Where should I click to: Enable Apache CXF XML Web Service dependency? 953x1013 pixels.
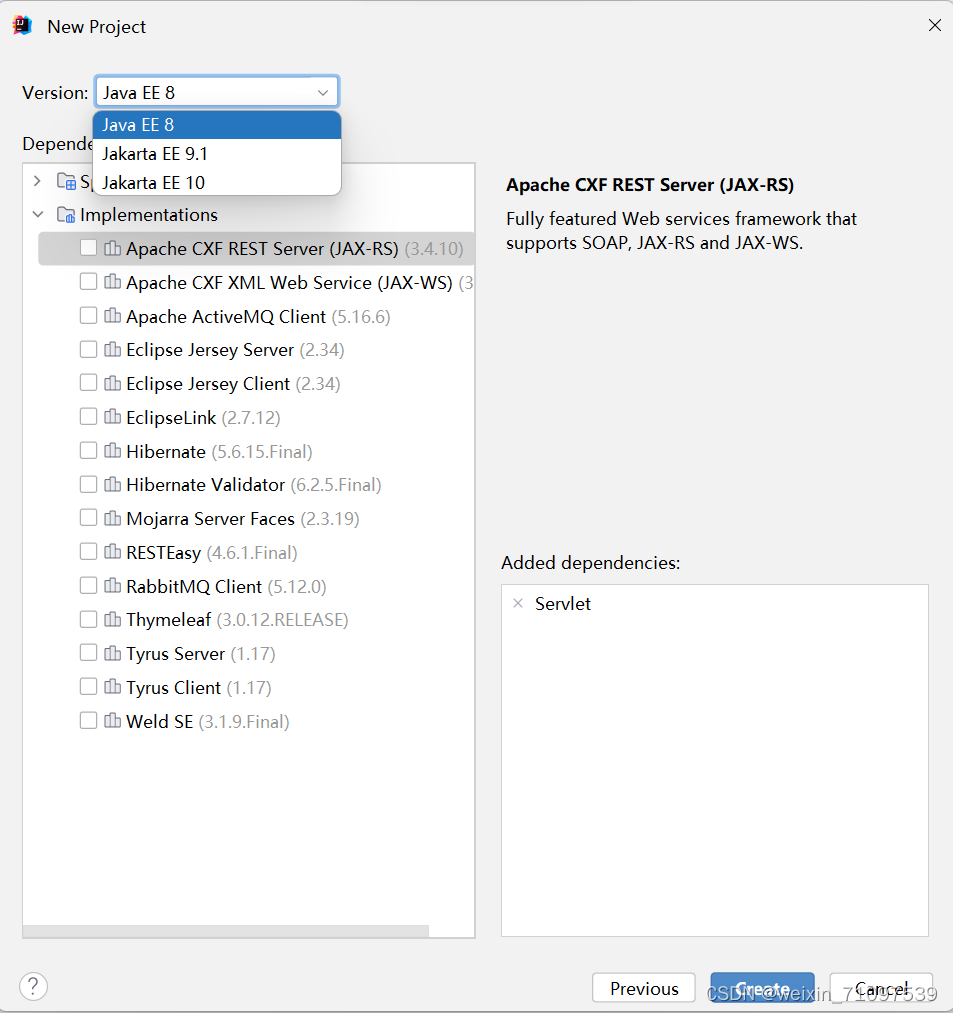click(88, 282)
